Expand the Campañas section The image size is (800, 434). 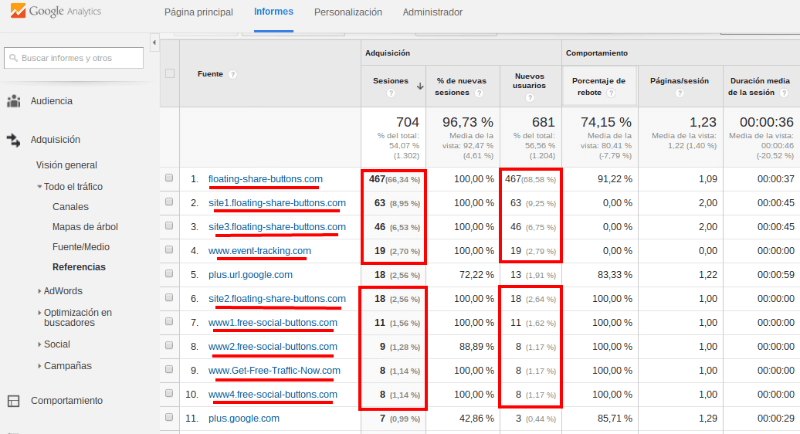point(39,366)
